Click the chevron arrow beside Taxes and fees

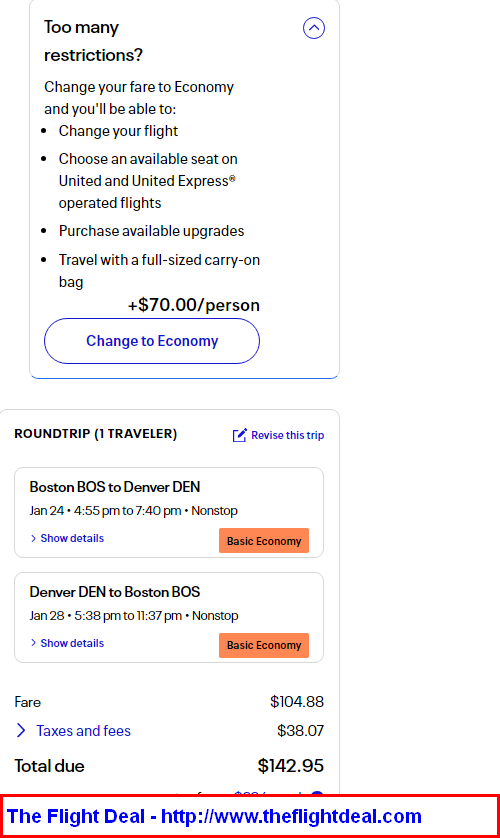[x=21, y=731]
